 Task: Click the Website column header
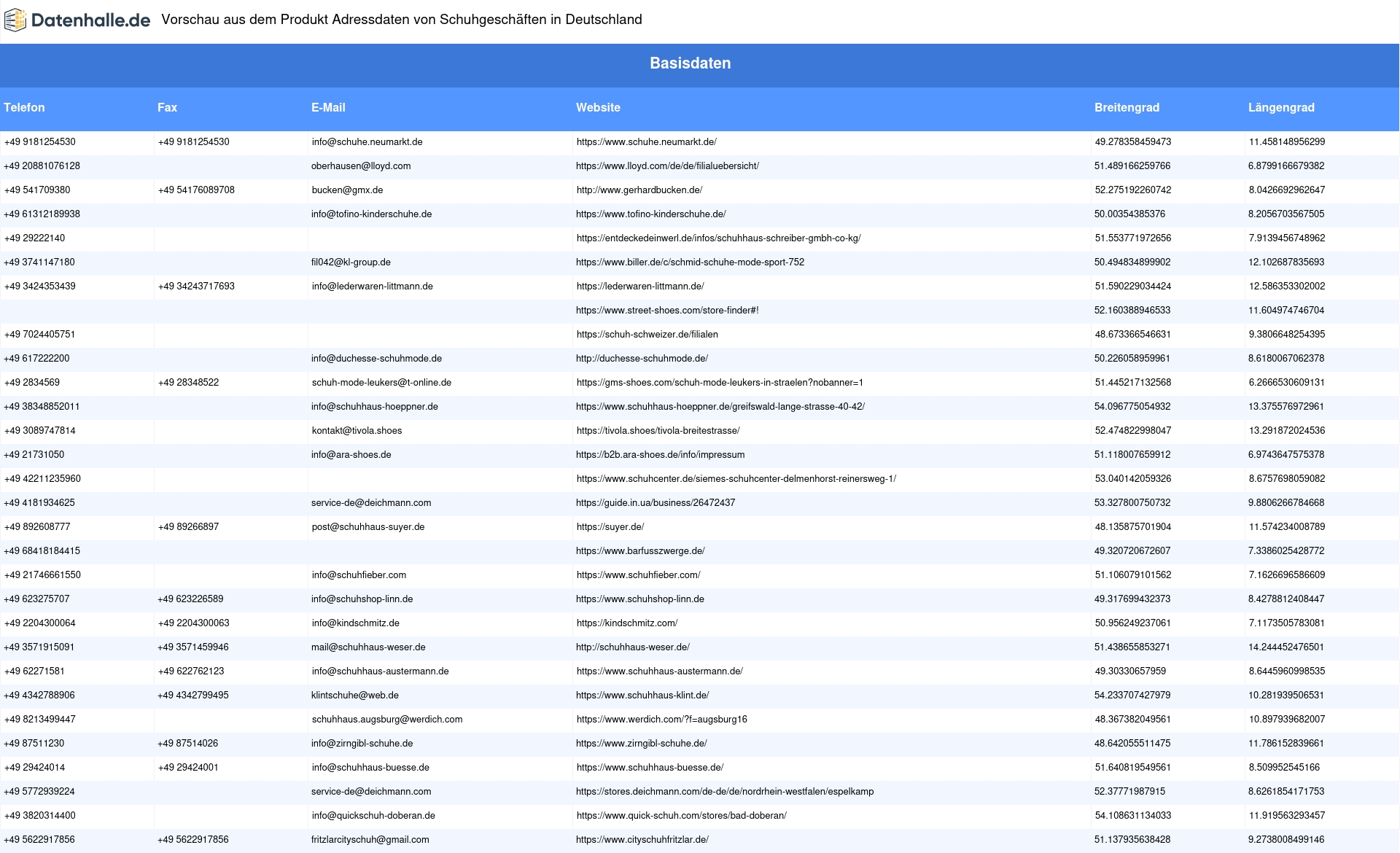[x=598, y=107]
